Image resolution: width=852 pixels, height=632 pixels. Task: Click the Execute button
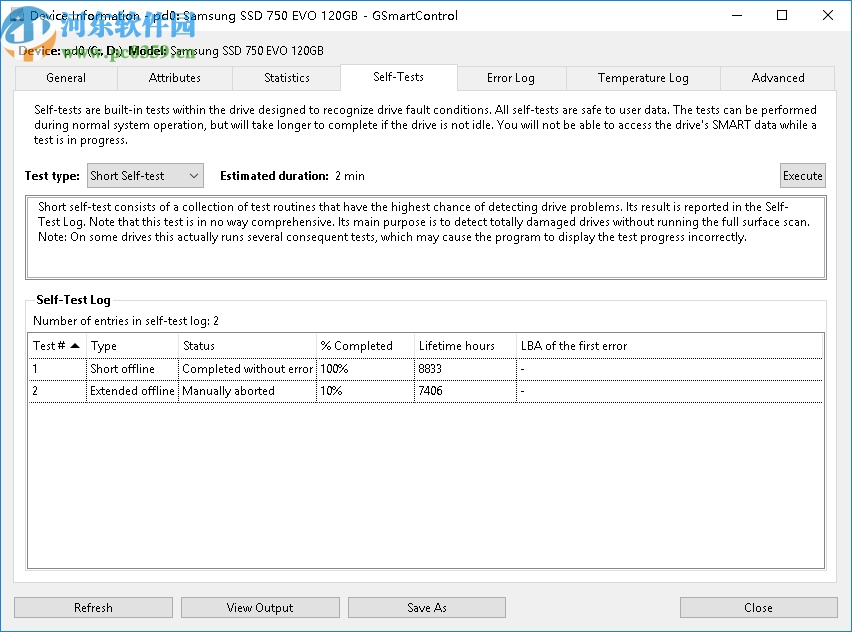click(803, 176)
